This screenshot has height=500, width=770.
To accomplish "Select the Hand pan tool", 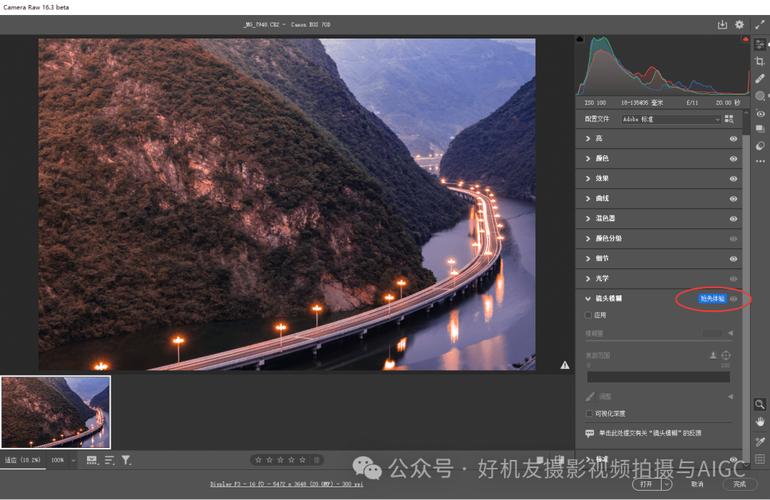I will [x=760, y=422].
